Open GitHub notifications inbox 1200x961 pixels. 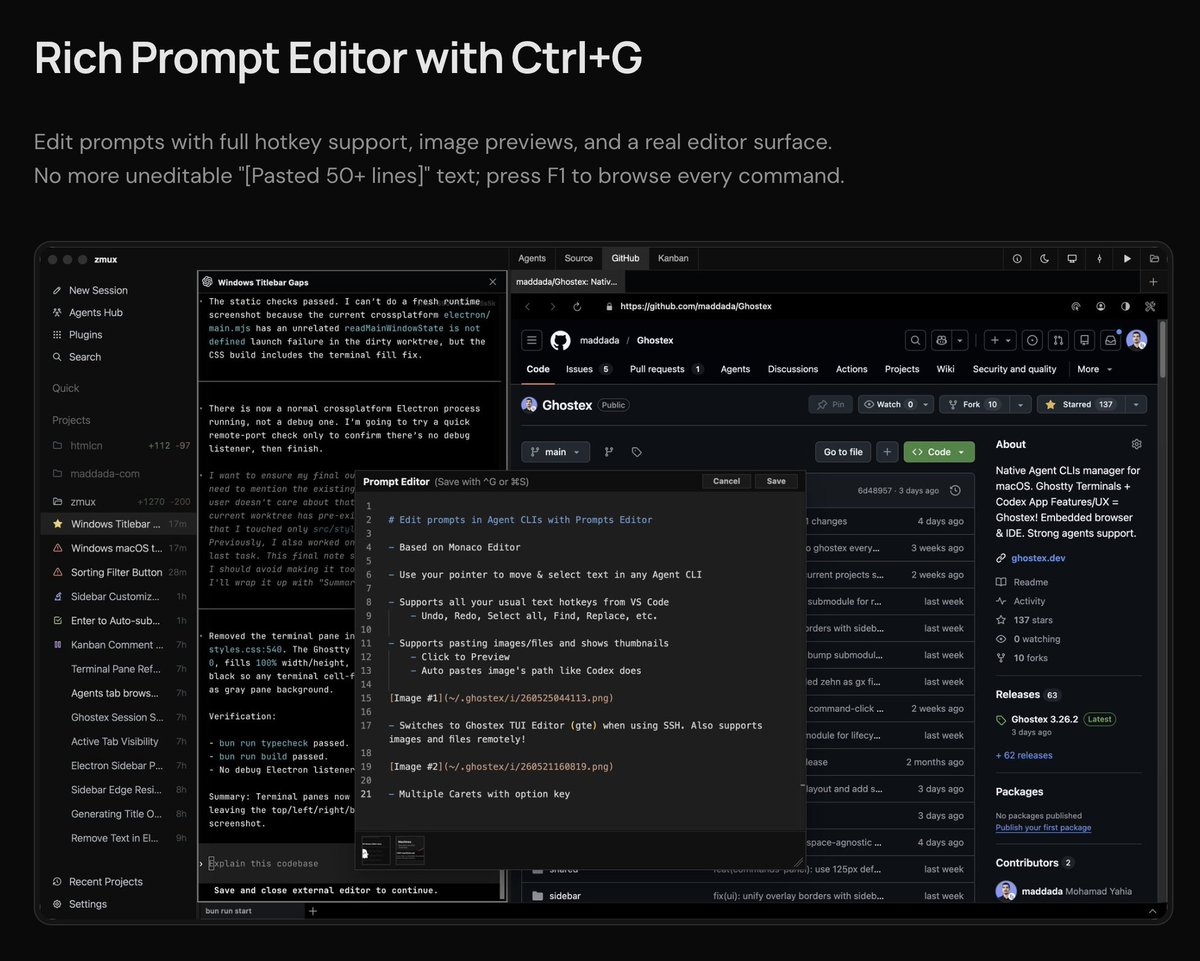coord(1110,340)
